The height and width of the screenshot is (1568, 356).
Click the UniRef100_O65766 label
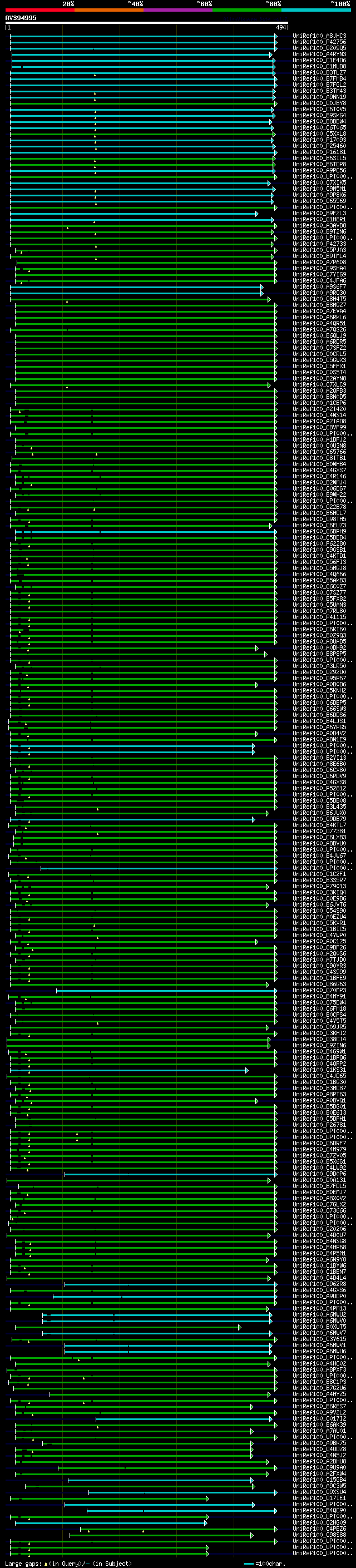click(319, 452)
